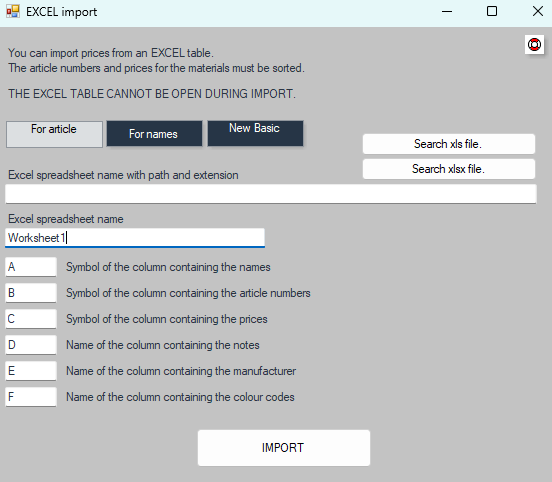552x482 pixels.
Task: Click 'Symbol of the column containing the article numbers' label
Action: (188, 293)
